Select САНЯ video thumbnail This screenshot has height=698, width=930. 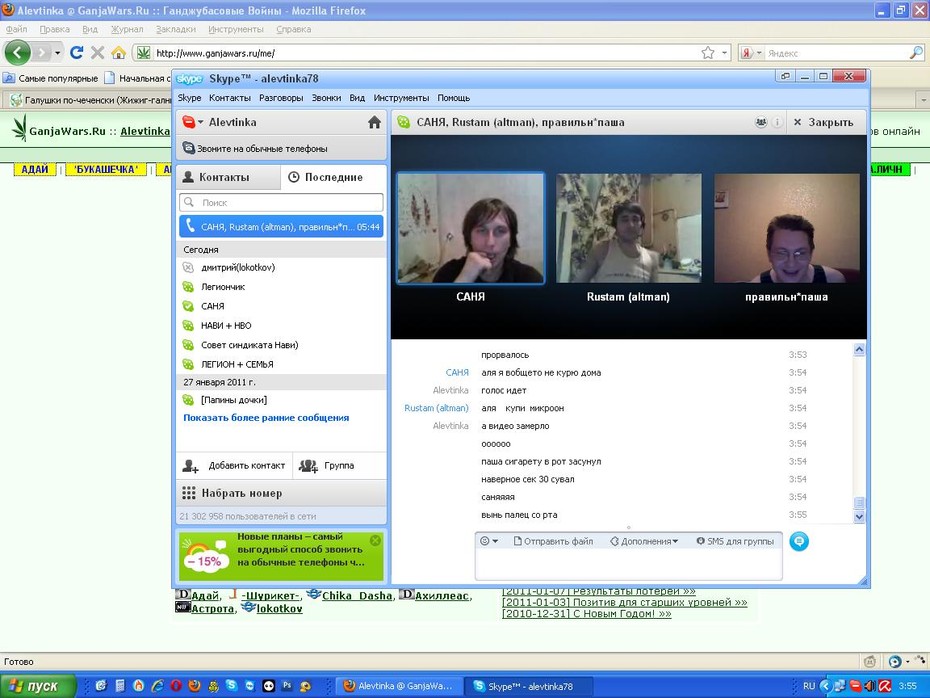click(x=470, y=228)
